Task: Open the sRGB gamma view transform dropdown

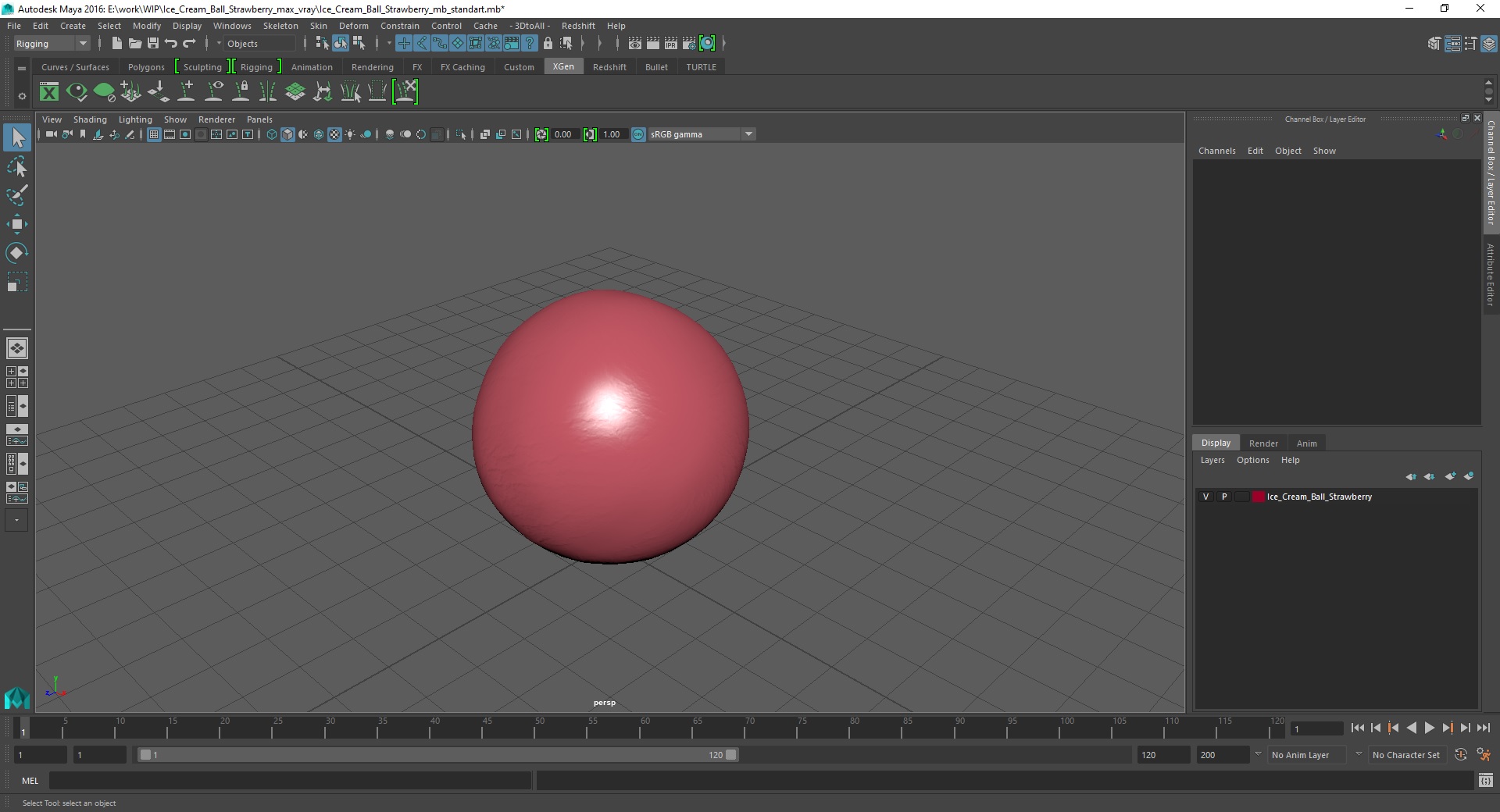Action: pyautogui.click(x=701, y=134)
